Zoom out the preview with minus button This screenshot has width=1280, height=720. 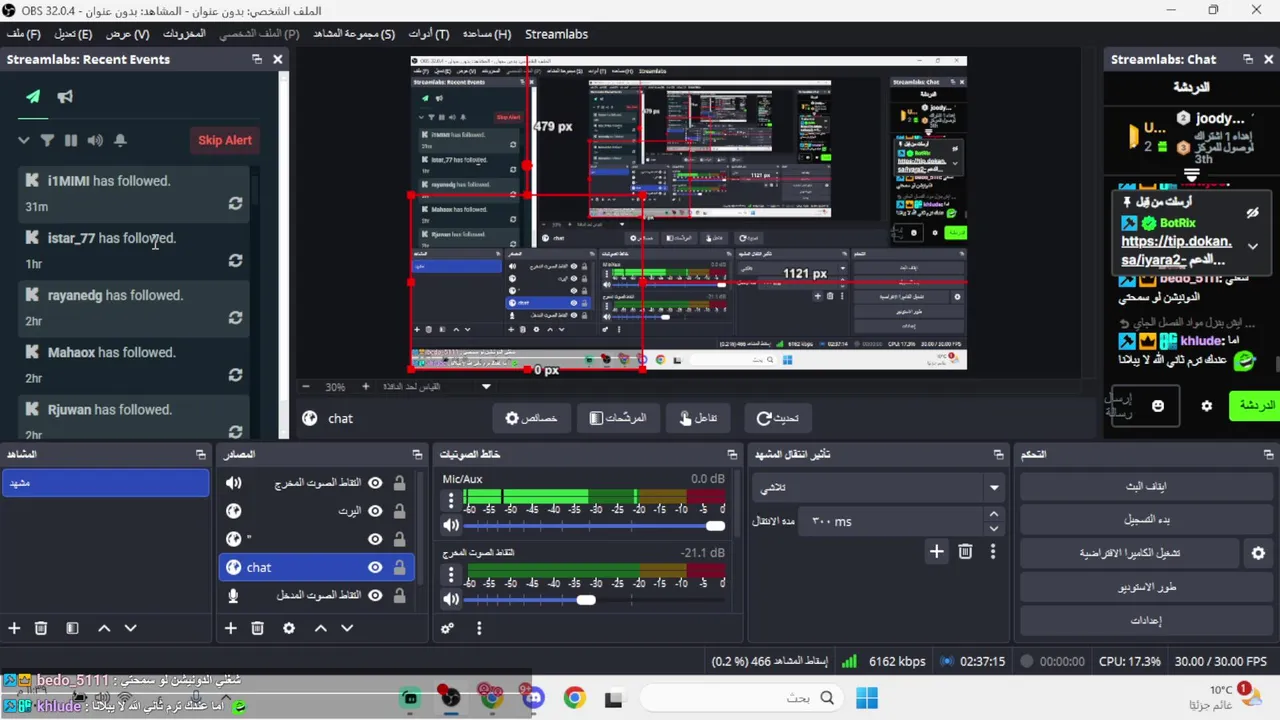(x=307, y=387)
